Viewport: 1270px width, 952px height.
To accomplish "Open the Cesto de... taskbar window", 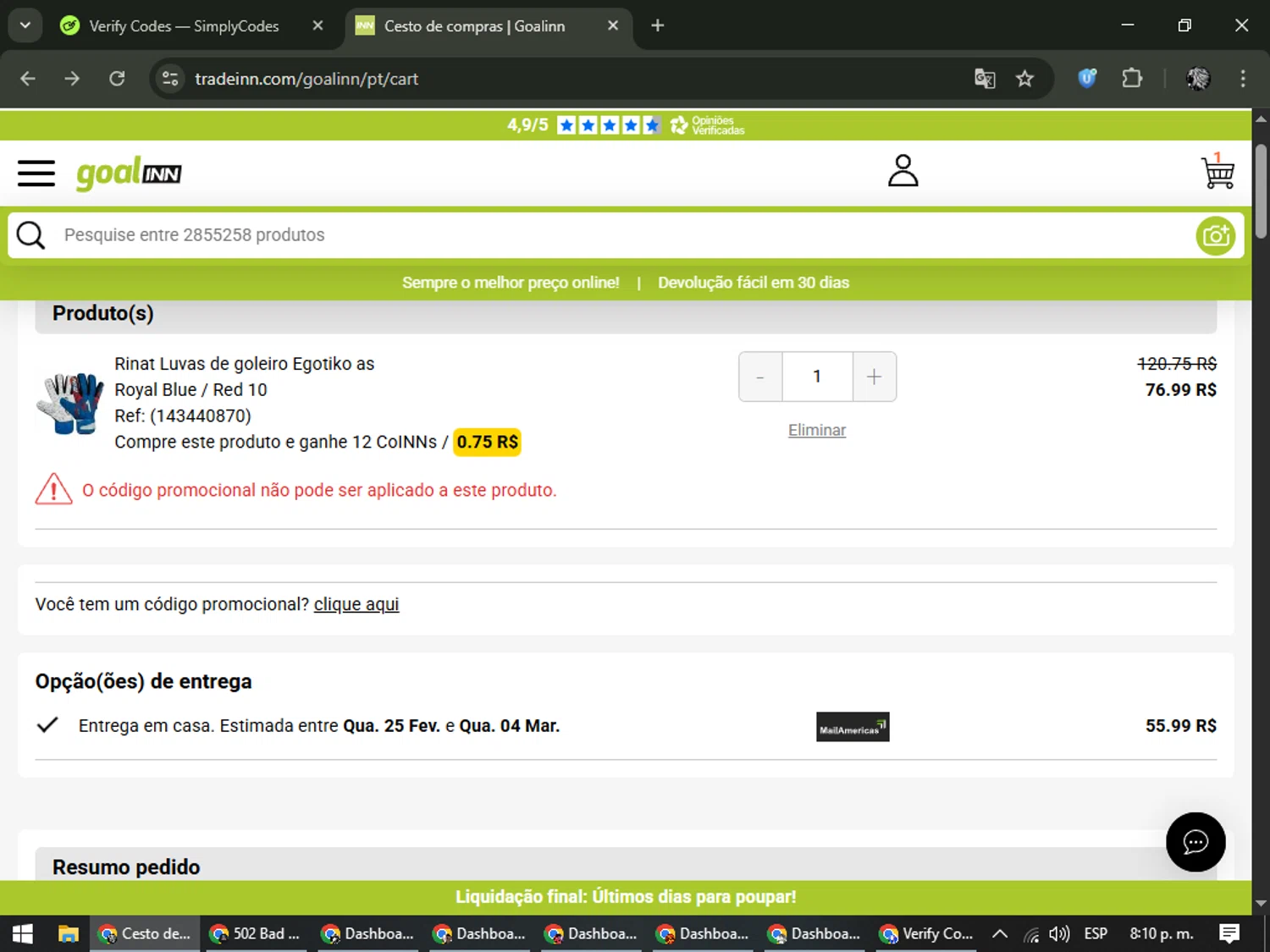I will [x=145, y=933].
